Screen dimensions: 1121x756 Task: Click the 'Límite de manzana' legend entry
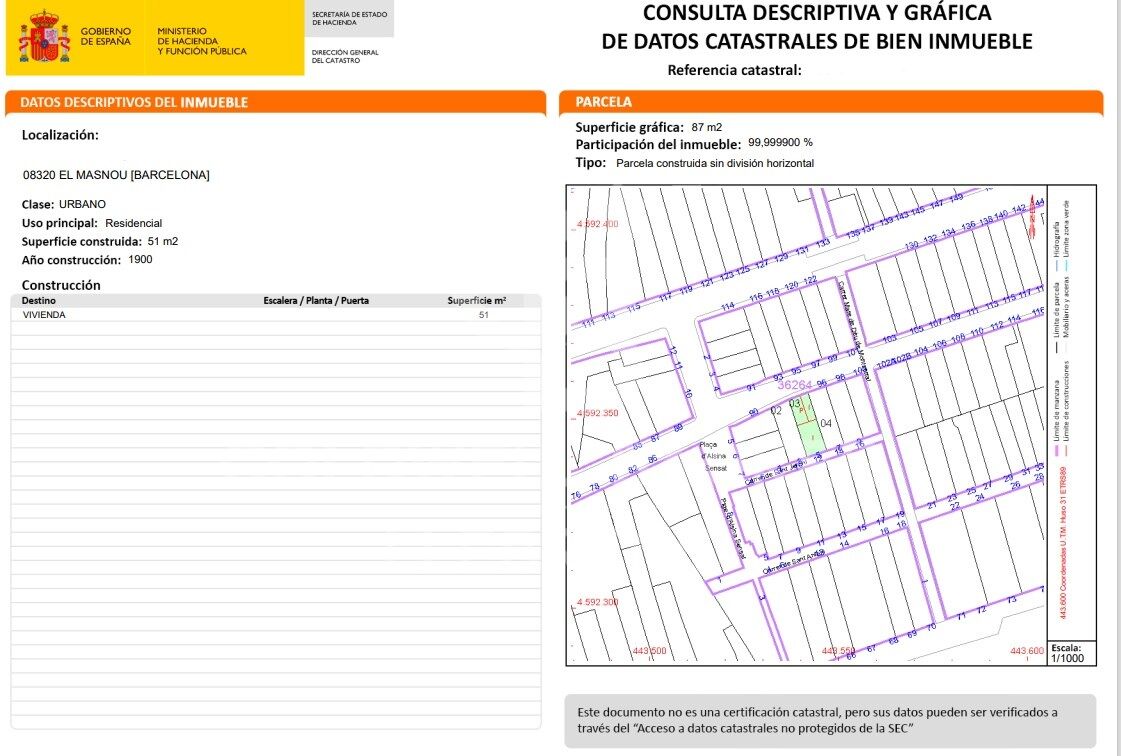click(1057, 410)
